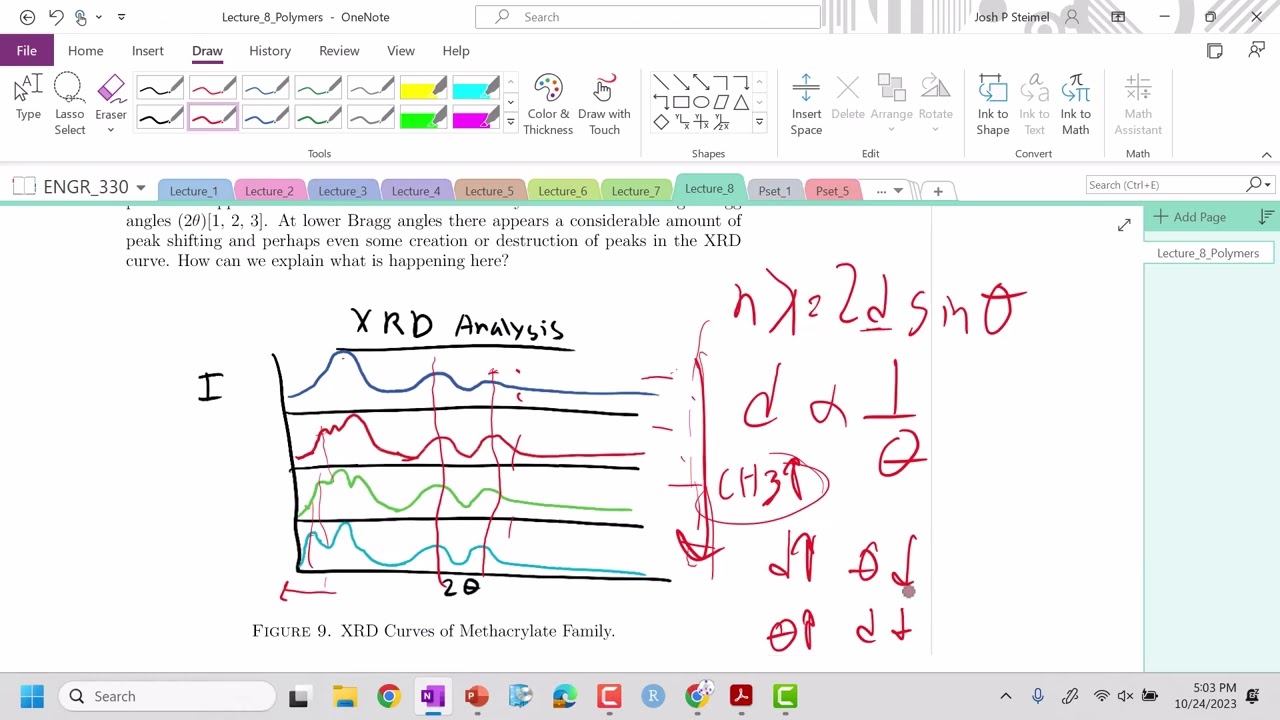Create a new section with the plus tab
Screen dimensions: 1280x720
coord(938,191)
